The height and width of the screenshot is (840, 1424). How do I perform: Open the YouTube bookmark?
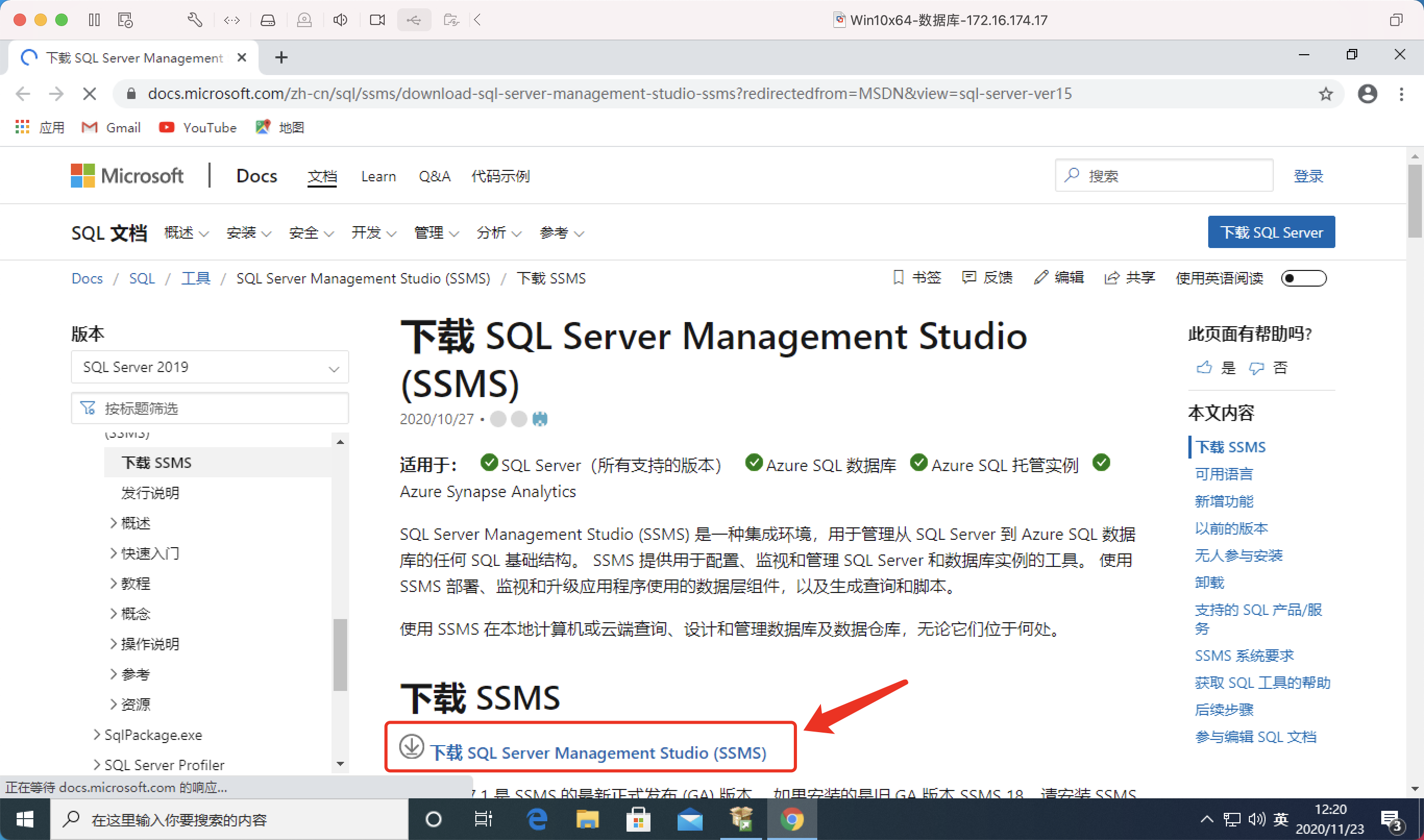[198, 127]
